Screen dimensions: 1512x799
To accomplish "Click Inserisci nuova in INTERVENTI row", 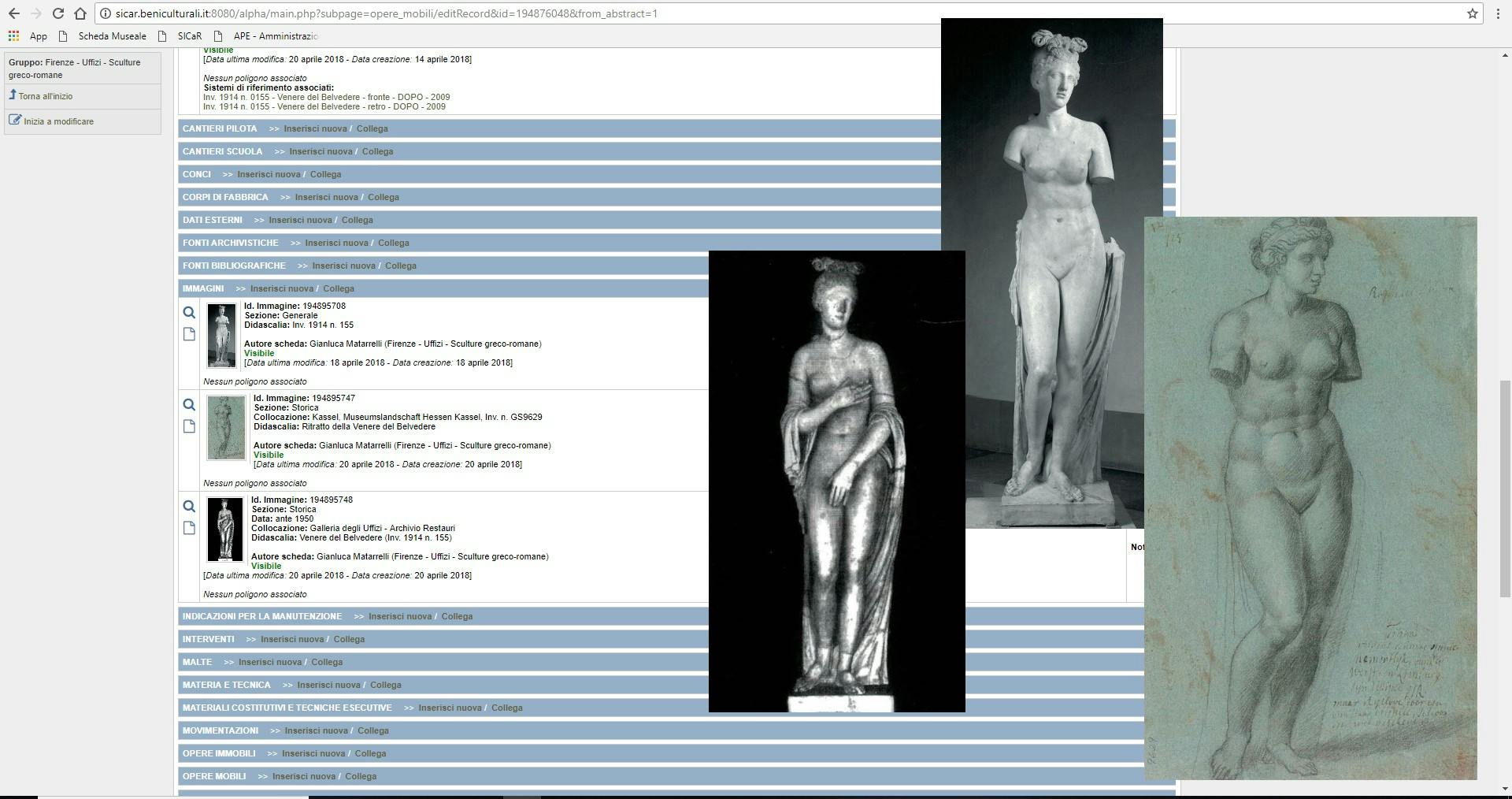I will coord(292,639).
